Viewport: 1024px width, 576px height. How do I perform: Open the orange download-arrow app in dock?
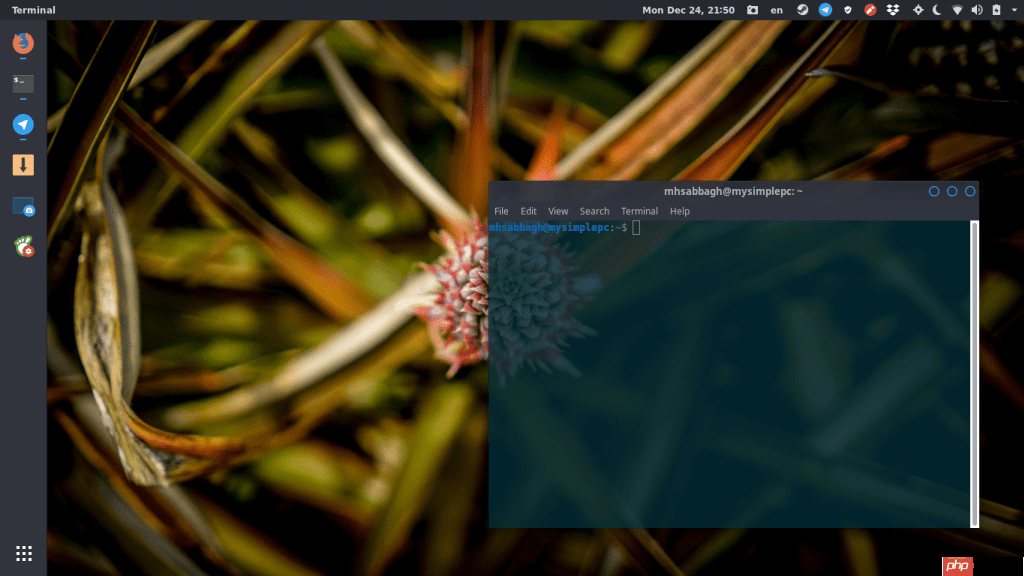coord(23,165)
